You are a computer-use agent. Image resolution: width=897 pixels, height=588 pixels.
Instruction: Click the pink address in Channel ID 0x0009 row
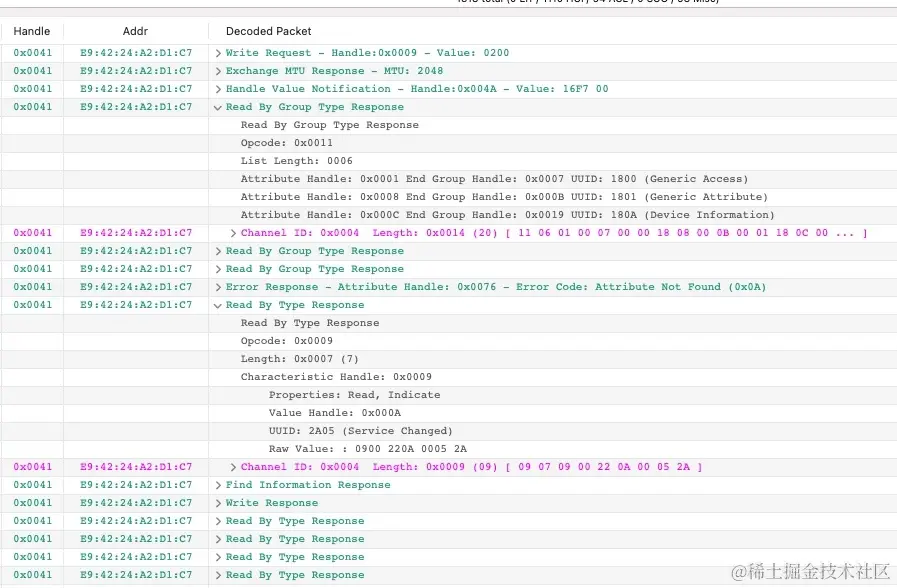pos(136,467)
